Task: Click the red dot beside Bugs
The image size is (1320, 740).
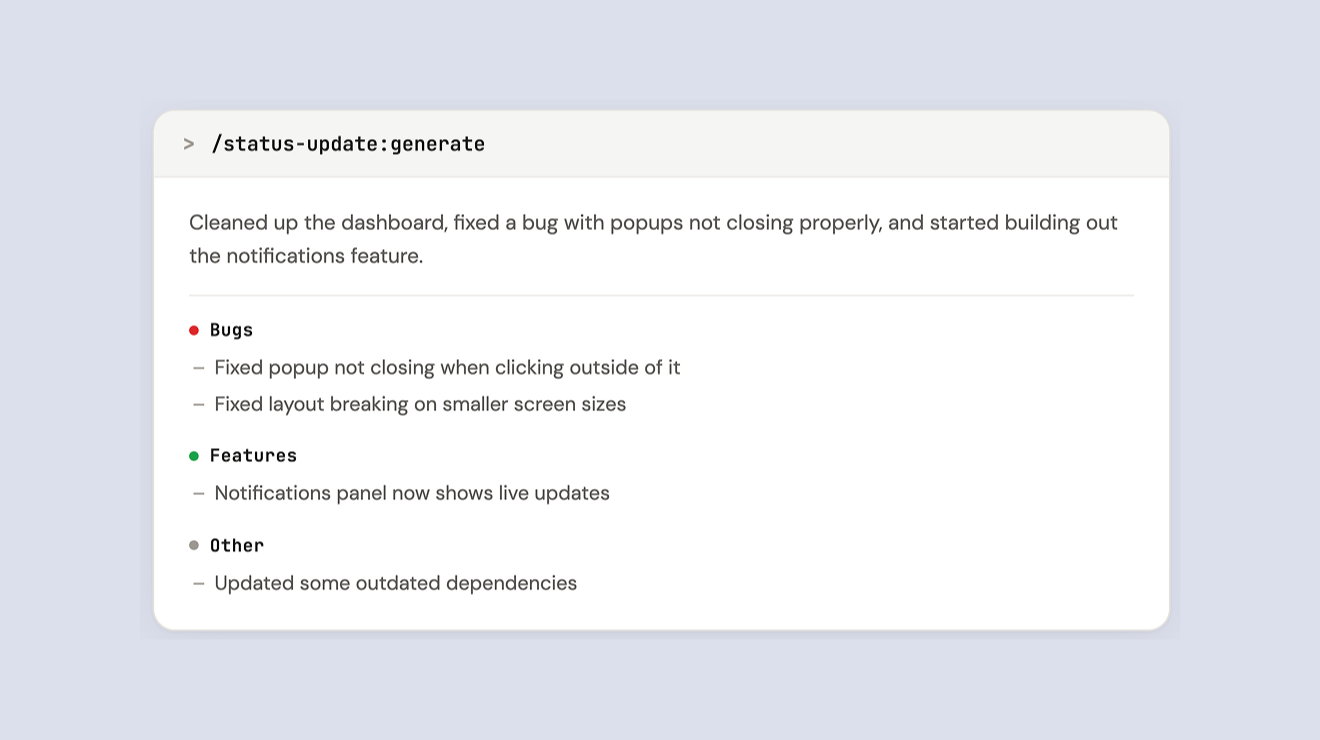Action: pos(194,330)
